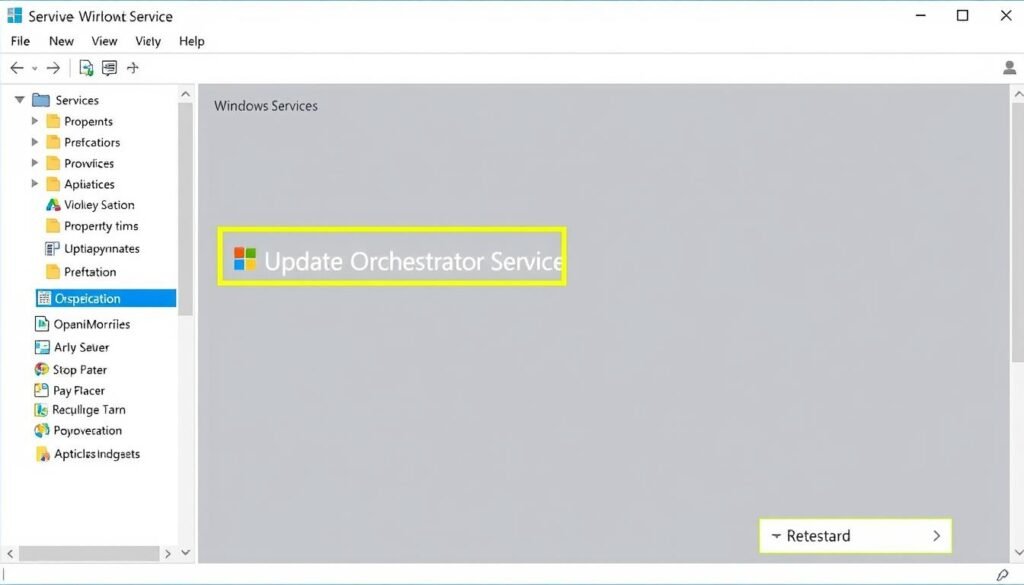Click the tree vertical scrollbar thumb

pos(185,209)
